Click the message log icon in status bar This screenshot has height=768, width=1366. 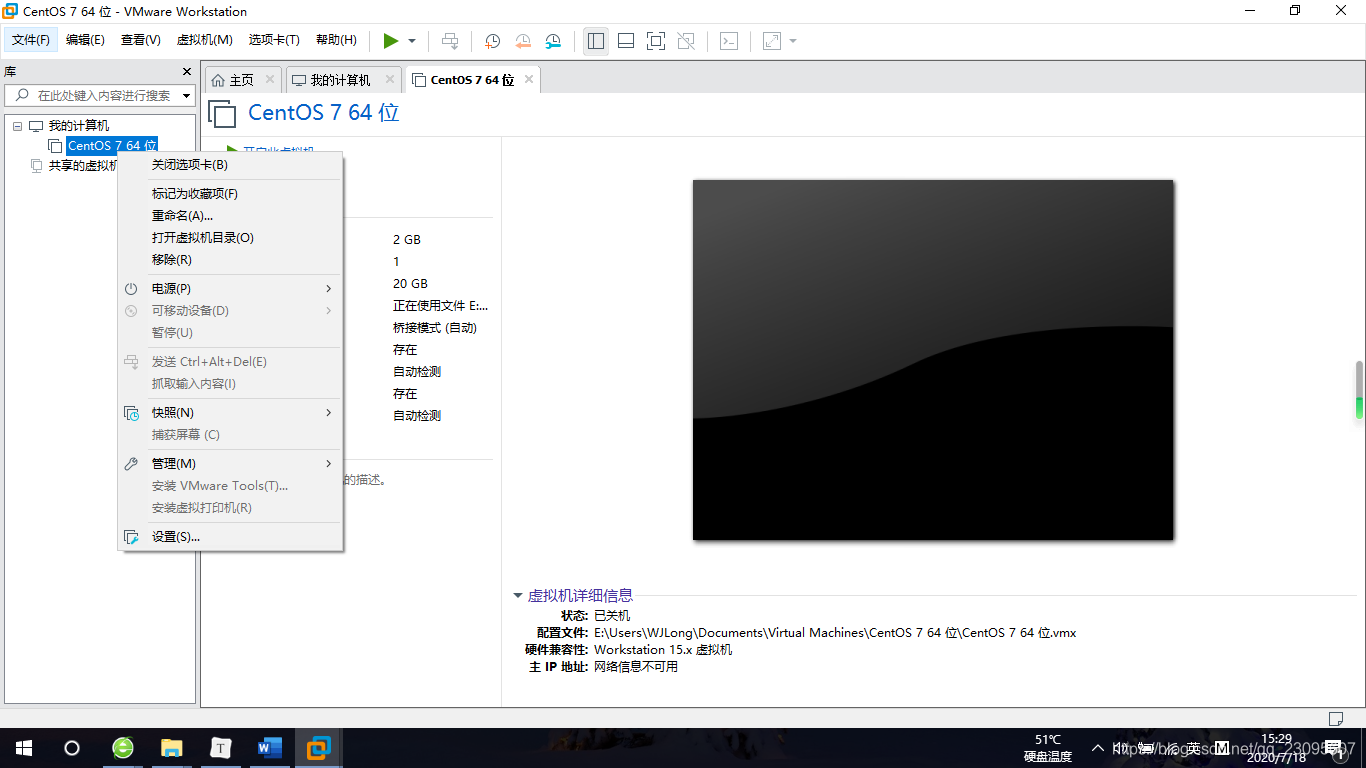tap(1335, 718)
